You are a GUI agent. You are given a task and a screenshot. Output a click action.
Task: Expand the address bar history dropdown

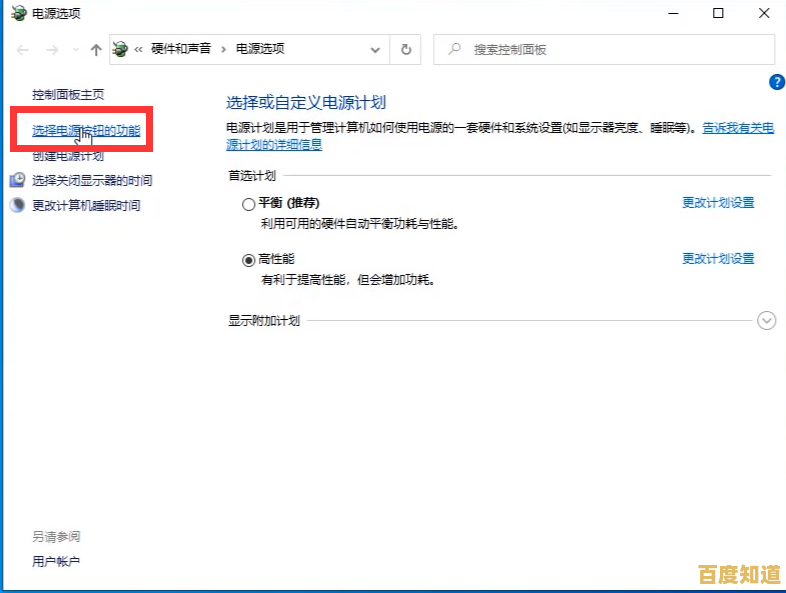[x=375, y=50]
